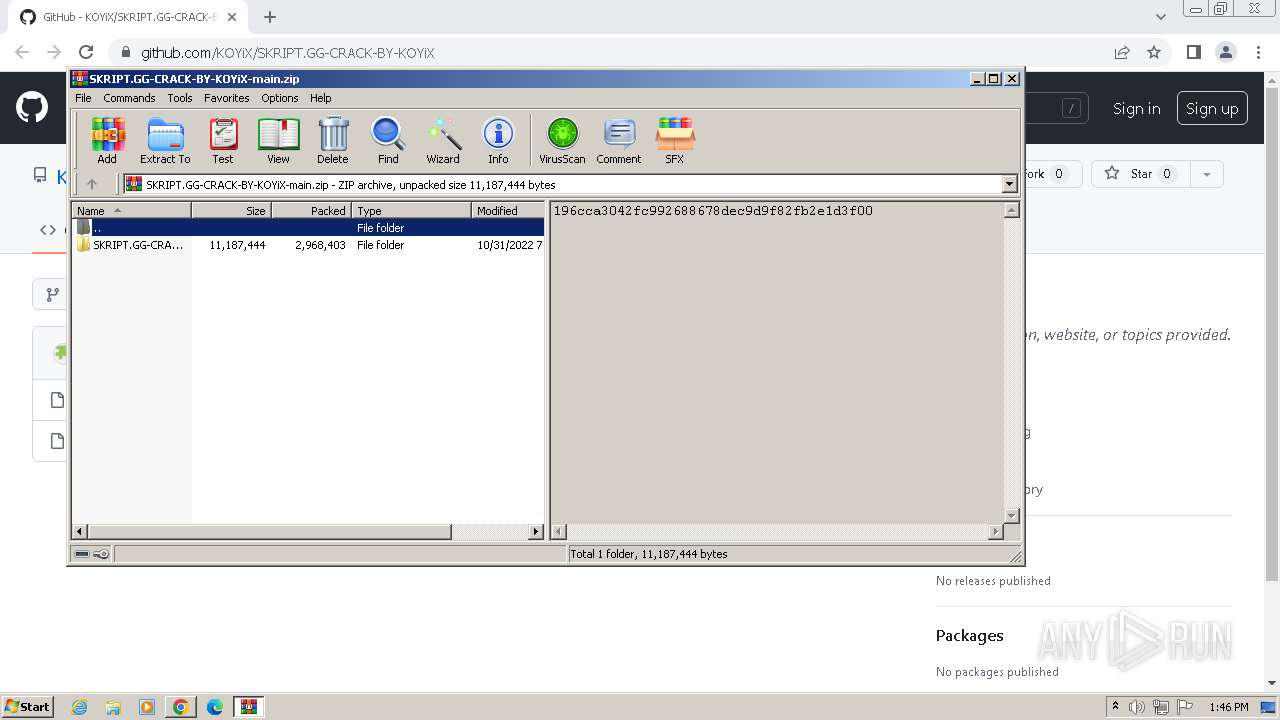Image resolution: width=1280 pixels, height=720 pixels.
Task: Open Chrome side panel icon
Action: click(1193, 52)
